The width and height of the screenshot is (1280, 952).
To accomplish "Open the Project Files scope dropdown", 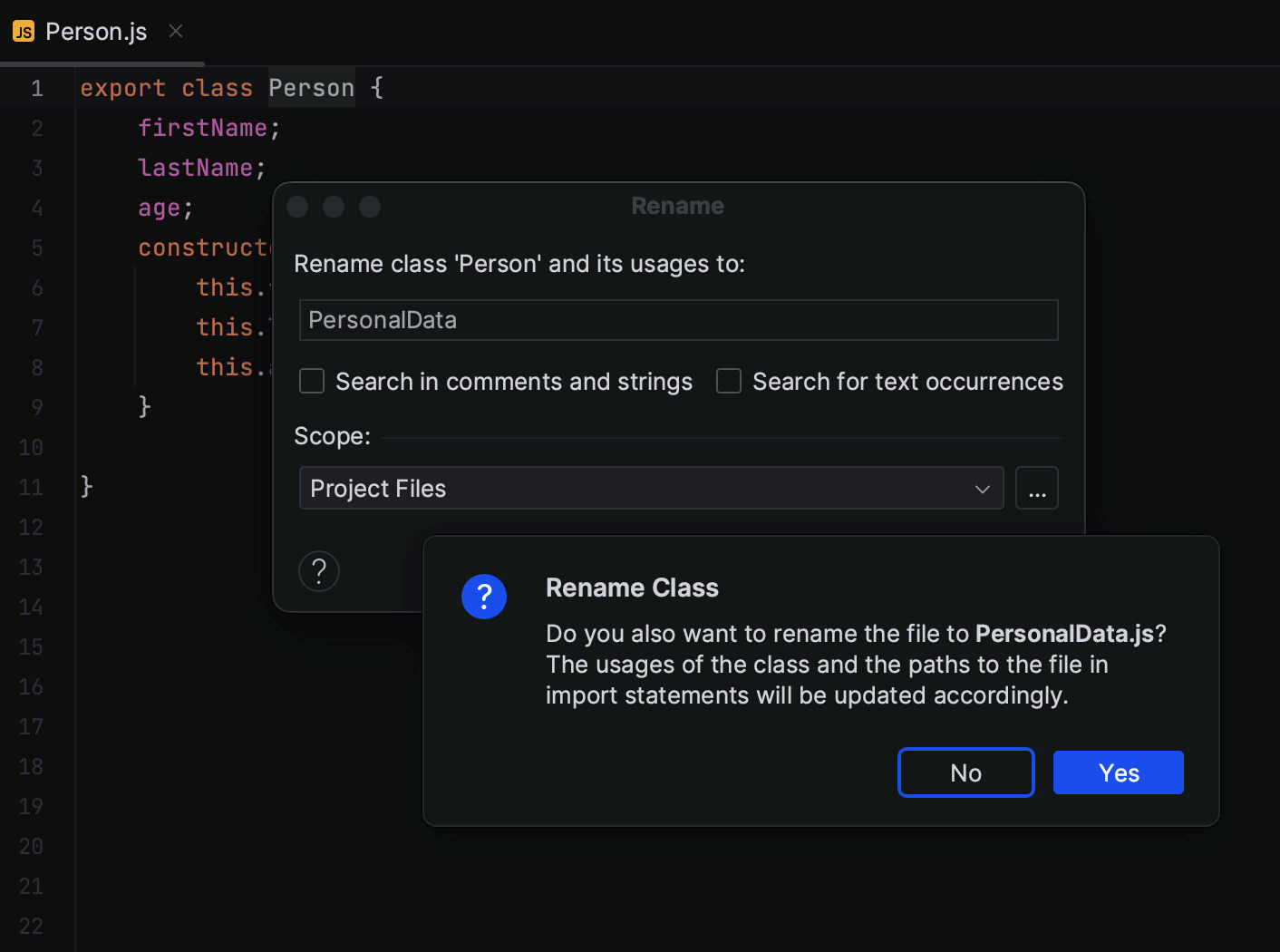I will pos(651,488).
